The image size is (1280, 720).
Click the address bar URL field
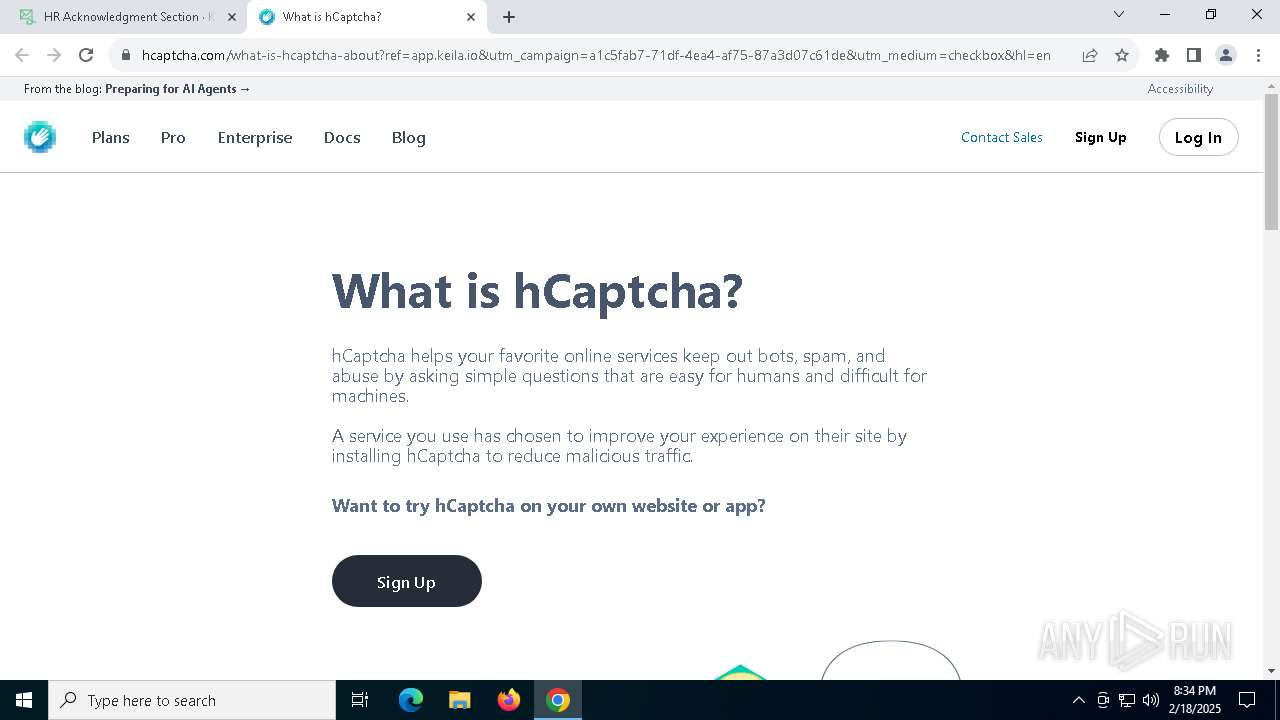[x=596, y=55]
